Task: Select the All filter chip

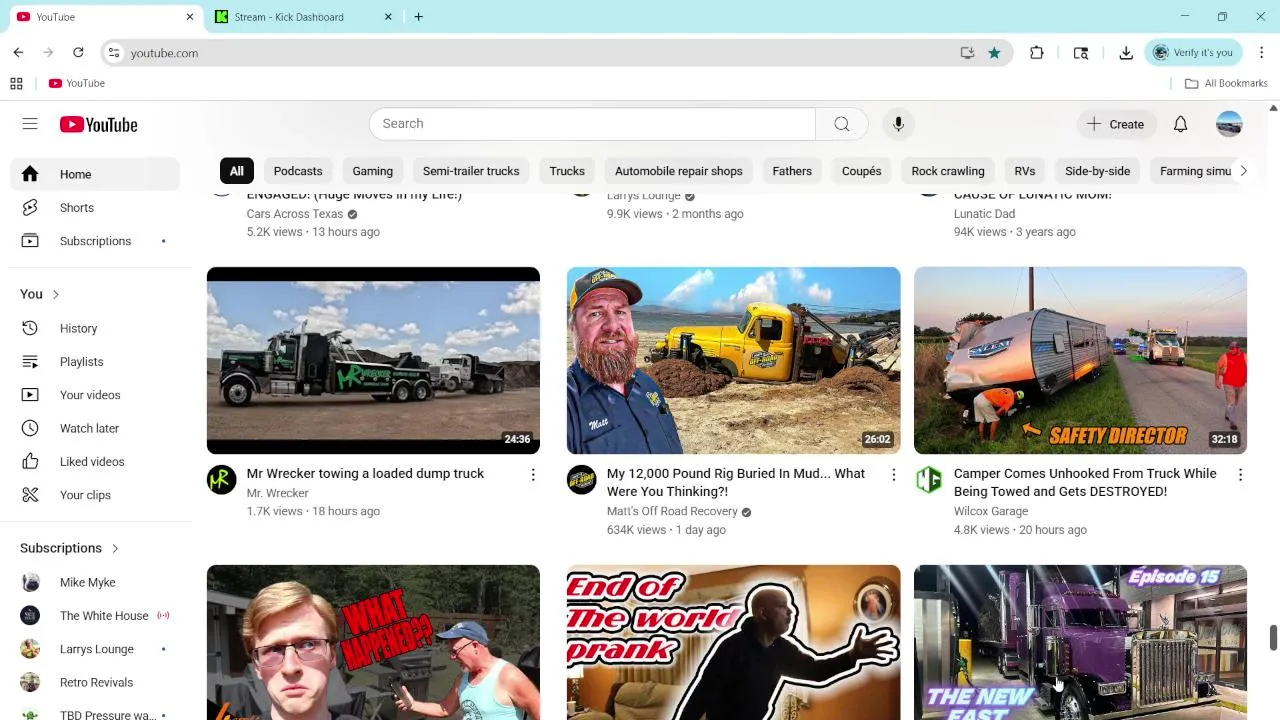Action: 236,171
